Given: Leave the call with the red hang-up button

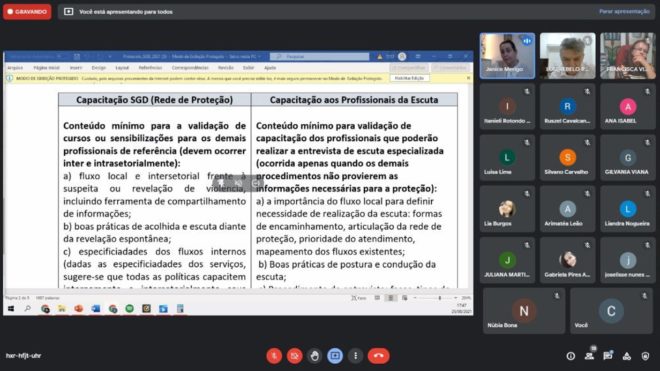Looking at the screenshot, I should coord(378,356).
